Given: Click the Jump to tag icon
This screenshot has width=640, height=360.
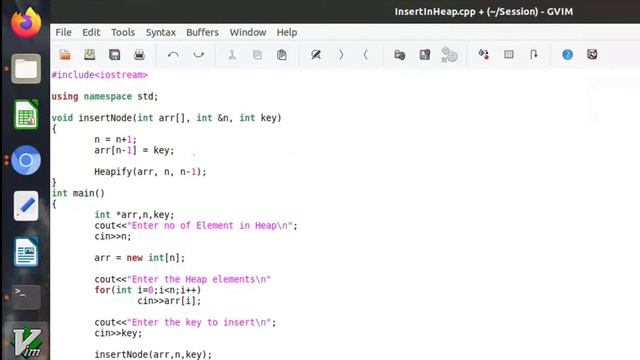Looking at the screenshot, I should [x=533, y=54].
